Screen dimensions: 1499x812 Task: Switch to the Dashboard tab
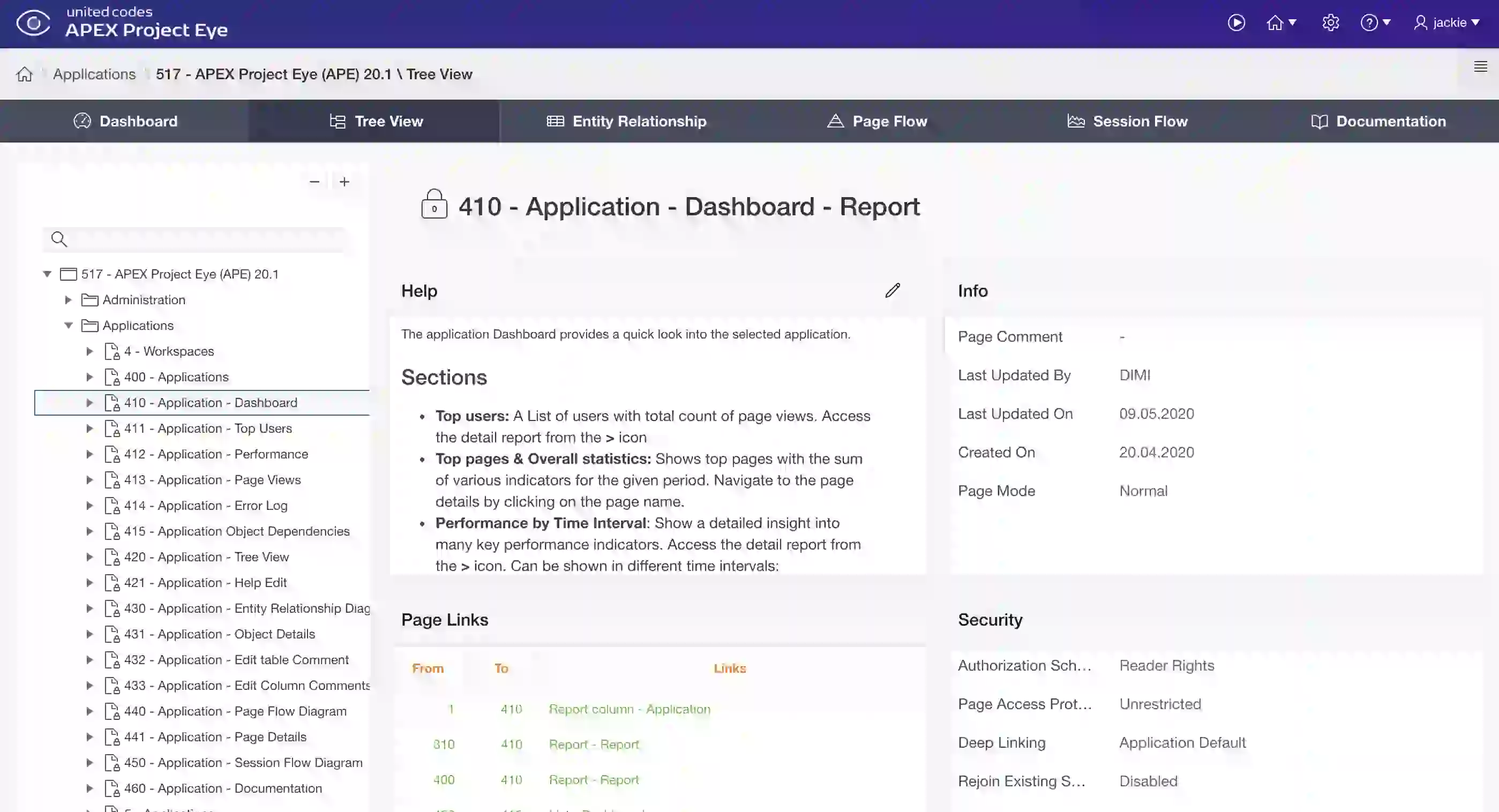click(124, 121)
